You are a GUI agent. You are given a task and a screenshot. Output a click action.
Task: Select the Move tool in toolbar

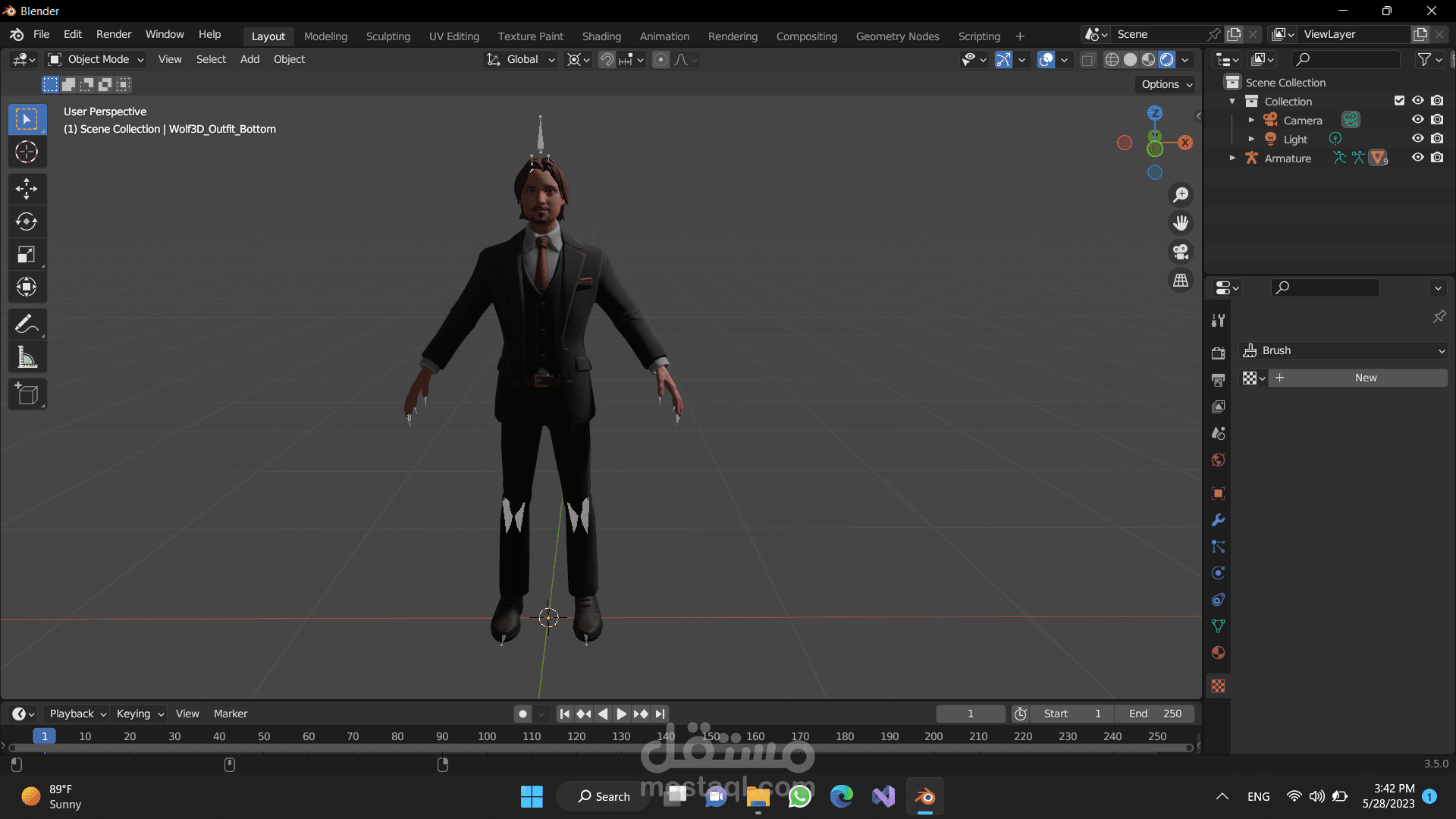coord(27,189)
